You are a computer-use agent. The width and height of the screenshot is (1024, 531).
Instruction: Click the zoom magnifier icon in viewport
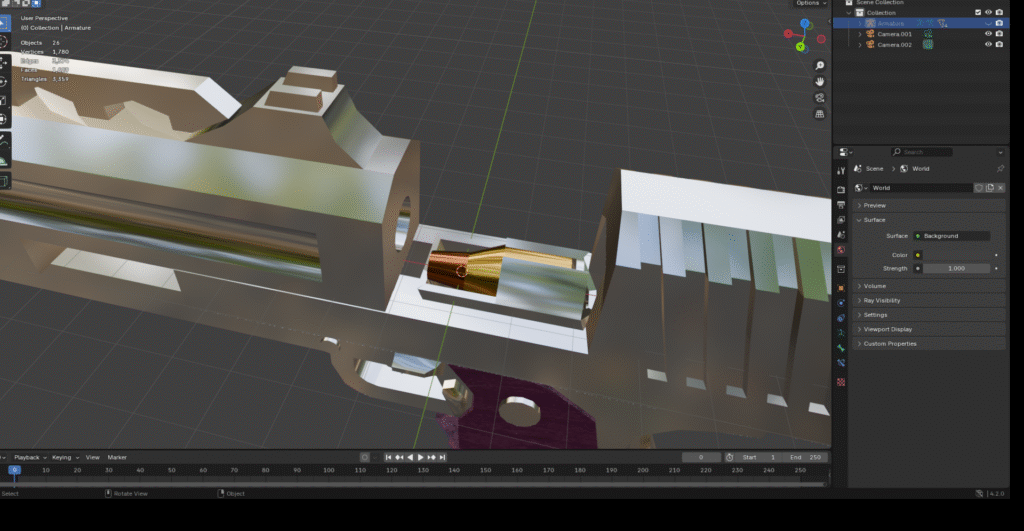[820, 66]
